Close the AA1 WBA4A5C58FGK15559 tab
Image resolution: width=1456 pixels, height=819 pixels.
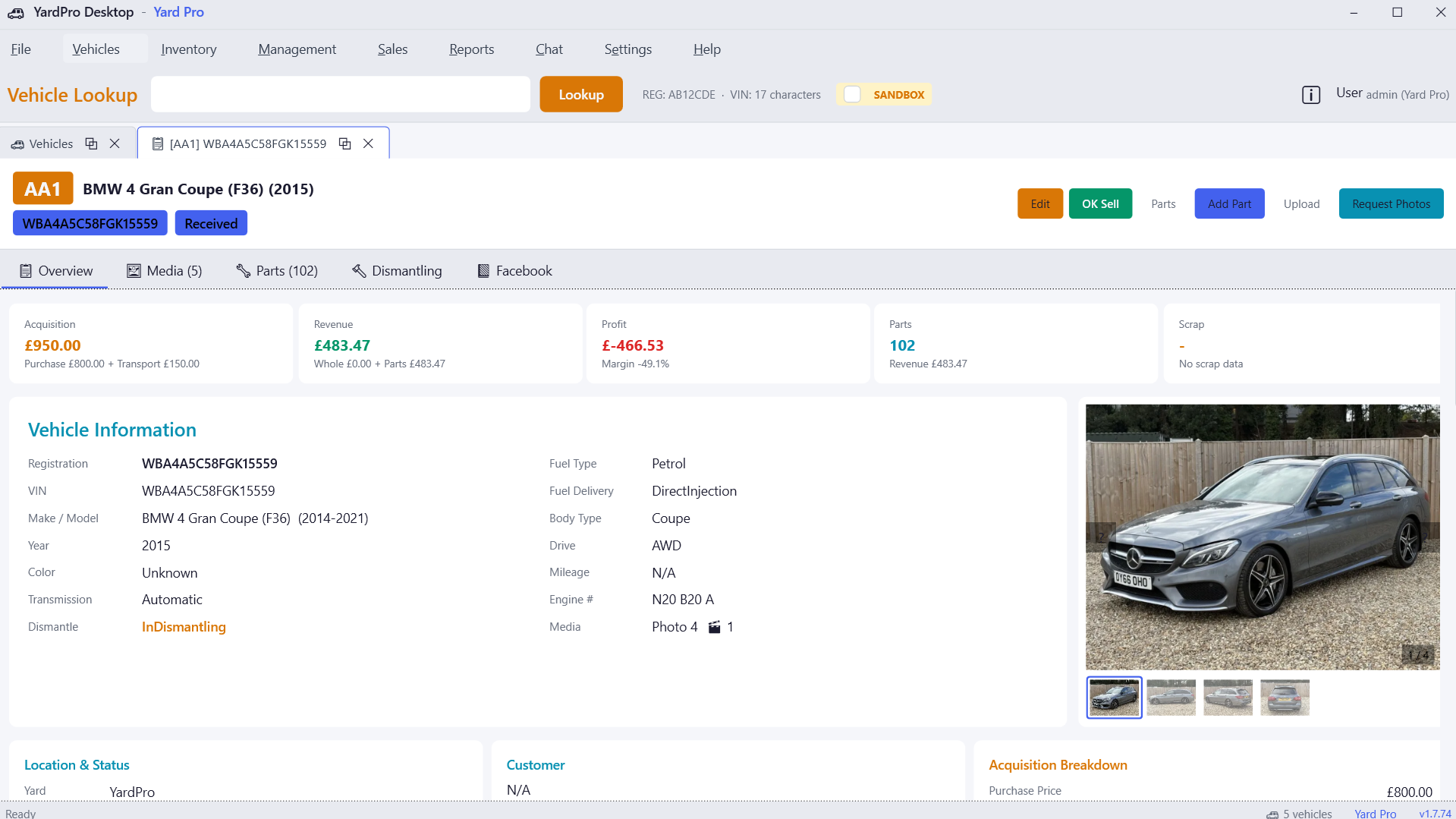pos(368,143)
